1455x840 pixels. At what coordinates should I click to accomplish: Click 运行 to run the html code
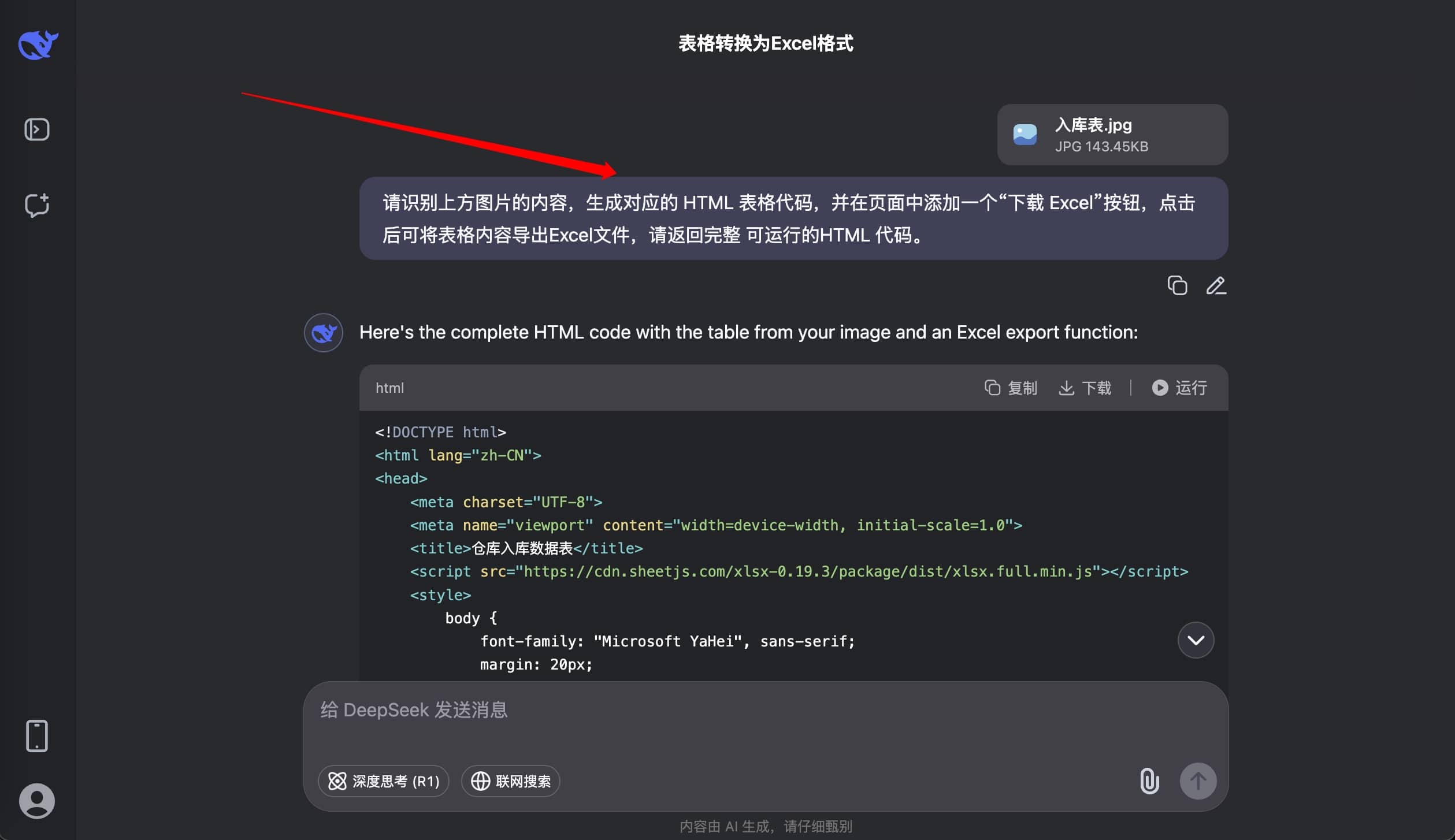pyautogui.click(x=1179, y=388)
